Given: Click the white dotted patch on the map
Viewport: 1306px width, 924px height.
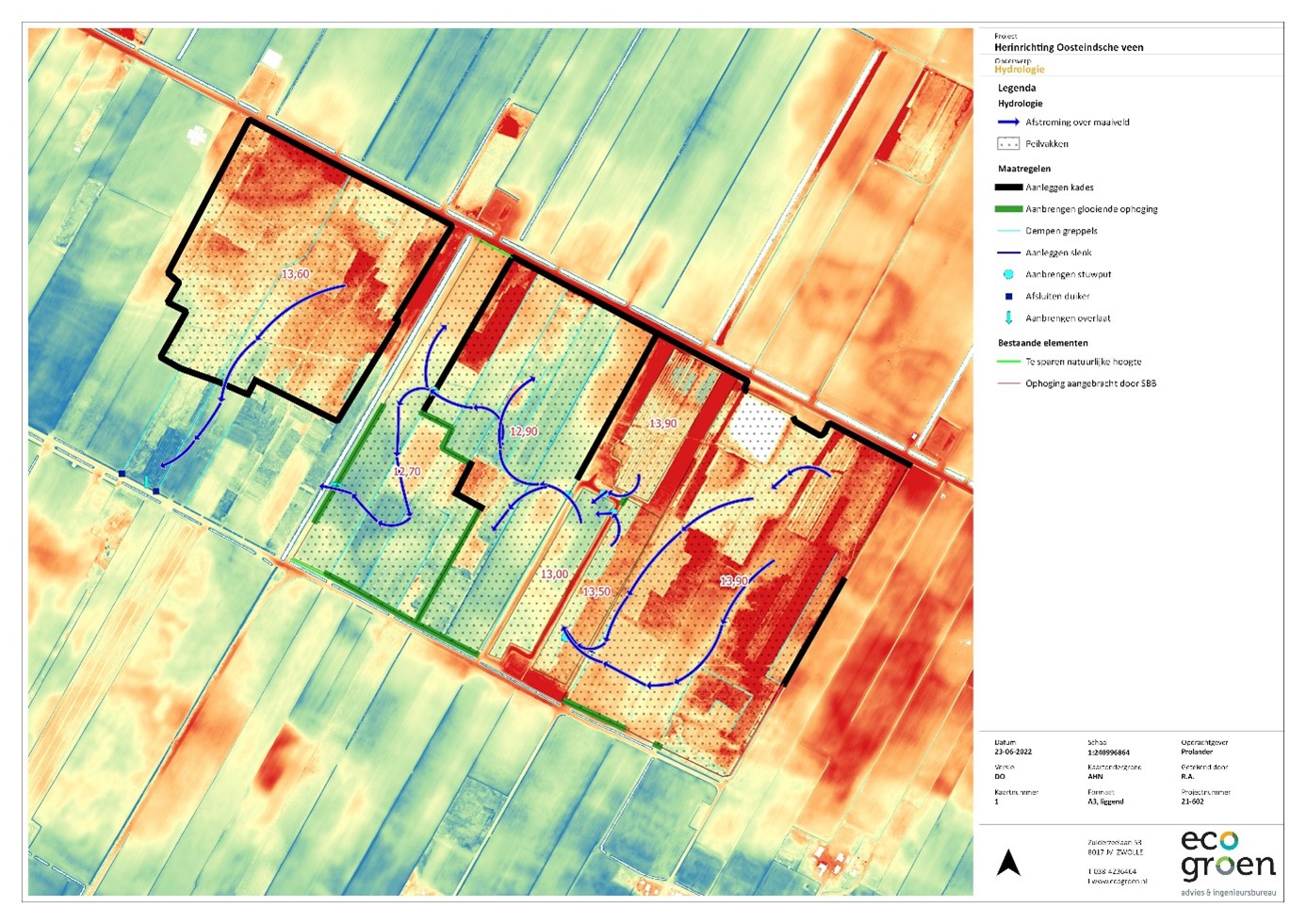Looking at the screenshot, I should click(756, 430).
